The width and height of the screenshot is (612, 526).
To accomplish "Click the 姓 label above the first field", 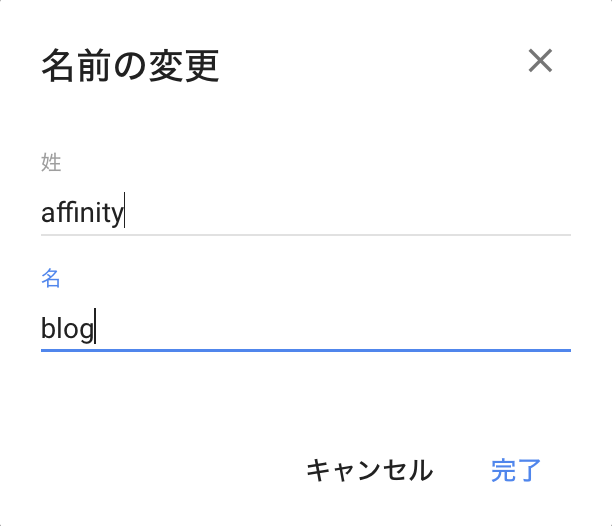I will click(x=51, y=160).
